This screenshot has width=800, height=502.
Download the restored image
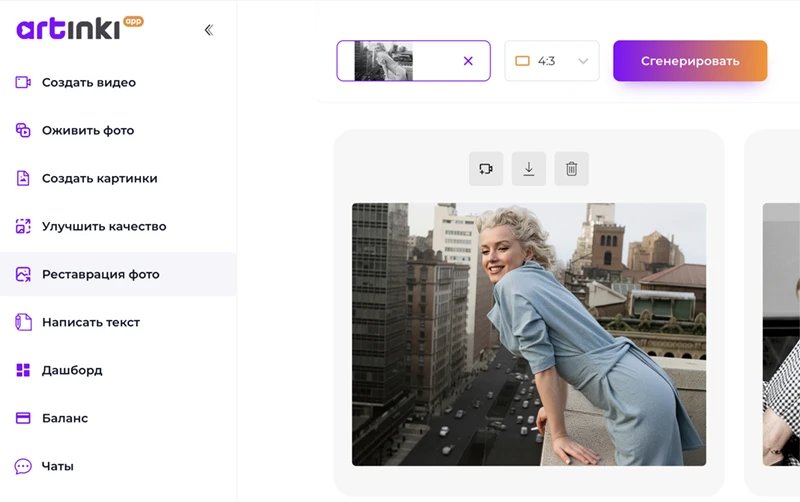pyautogui.click(x=529, y=168)
